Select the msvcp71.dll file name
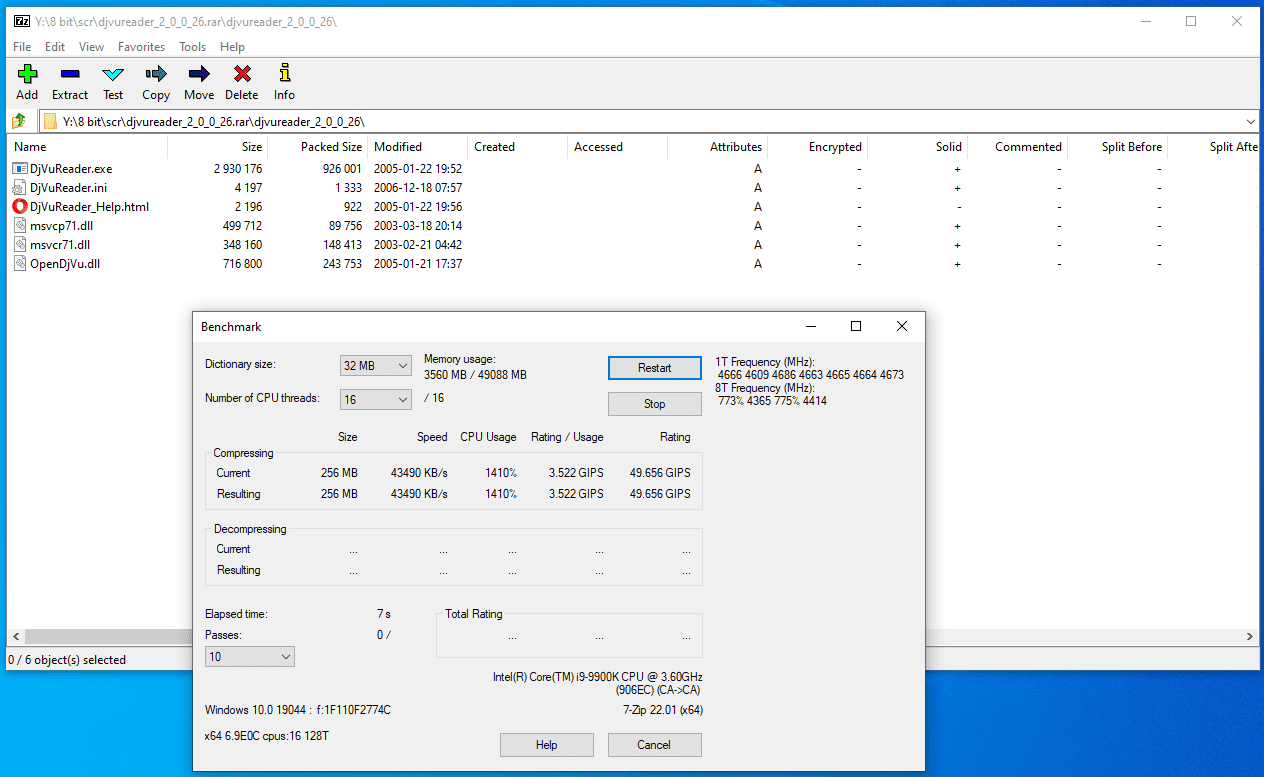This screenshot has height=777, width=1264. coord(60,226)
